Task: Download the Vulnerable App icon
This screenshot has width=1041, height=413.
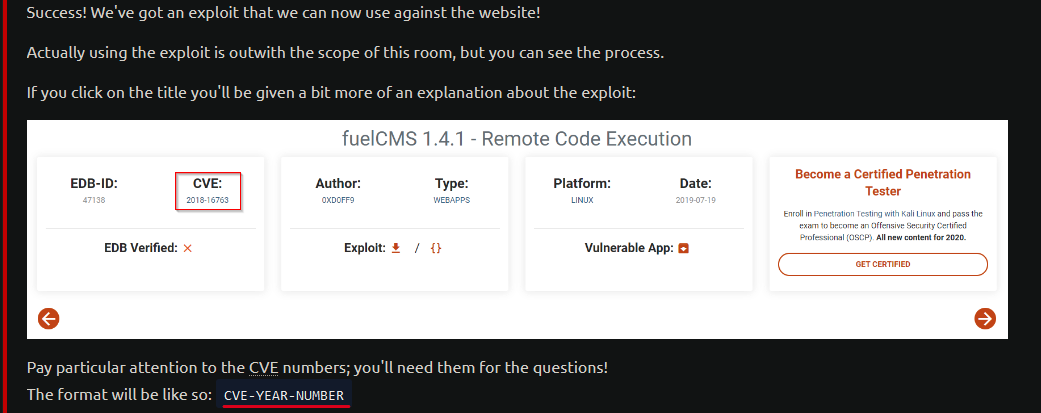Action: pyautogui.click(x=683, y=248)
